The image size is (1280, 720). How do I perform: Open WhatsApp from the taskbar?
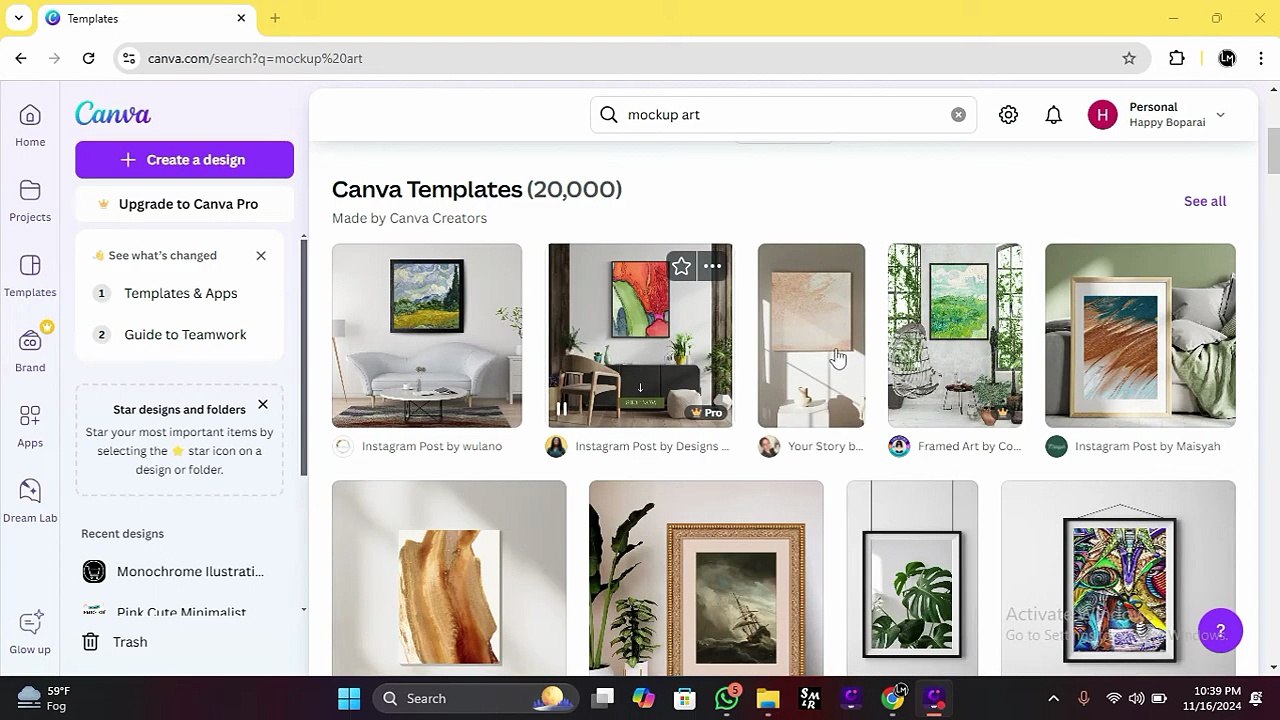(727, 698)
